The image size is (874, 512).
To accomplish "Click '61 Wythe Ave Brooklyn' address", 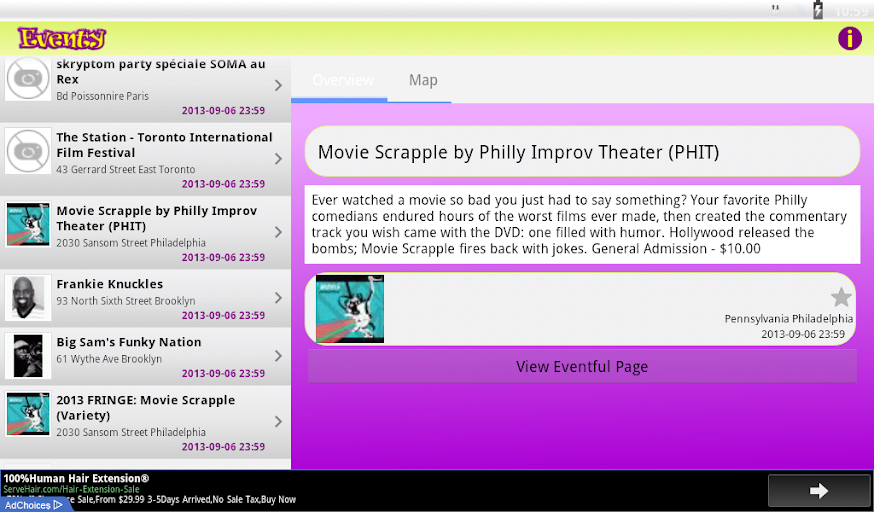I will pyautogui.click(x=109, y=359).
